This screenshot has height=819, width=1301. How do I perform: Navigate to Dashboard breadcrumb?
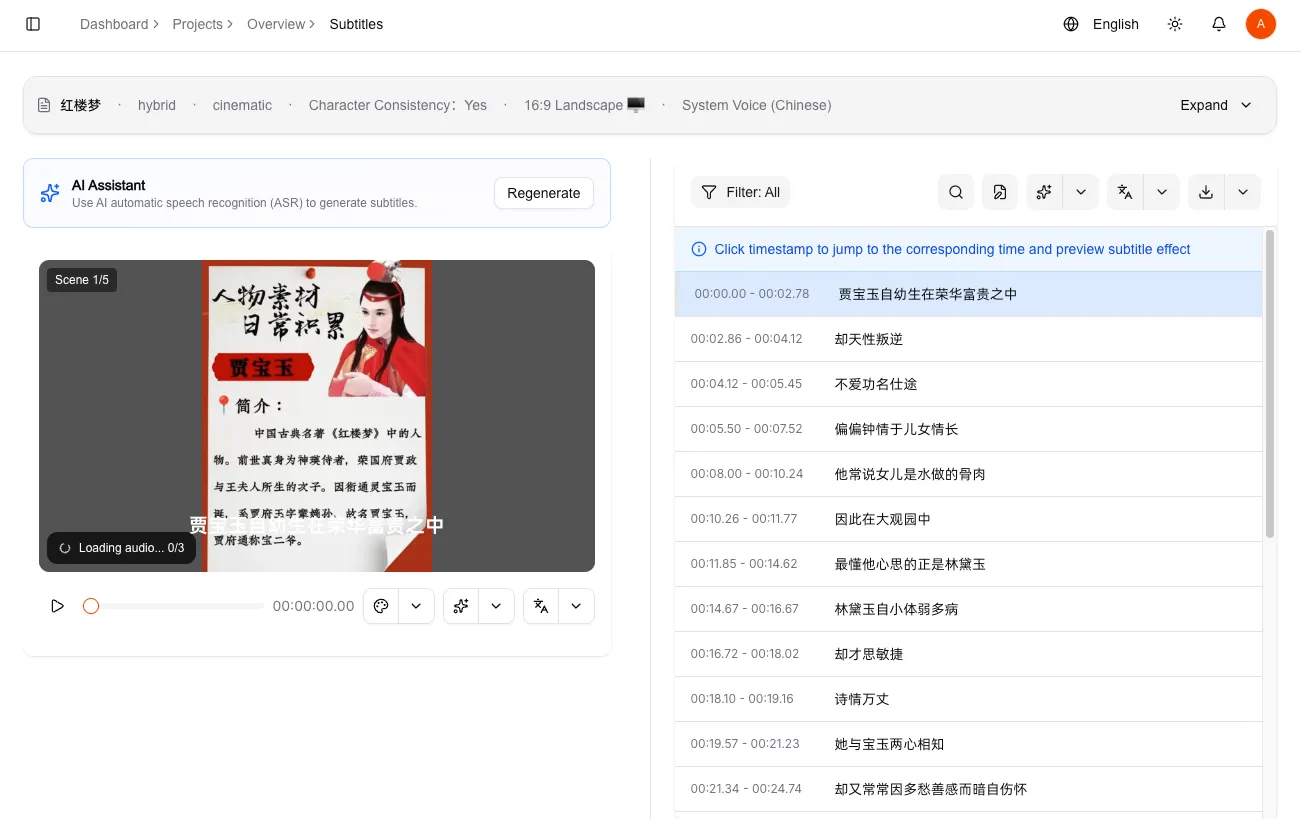coord(113,24)
